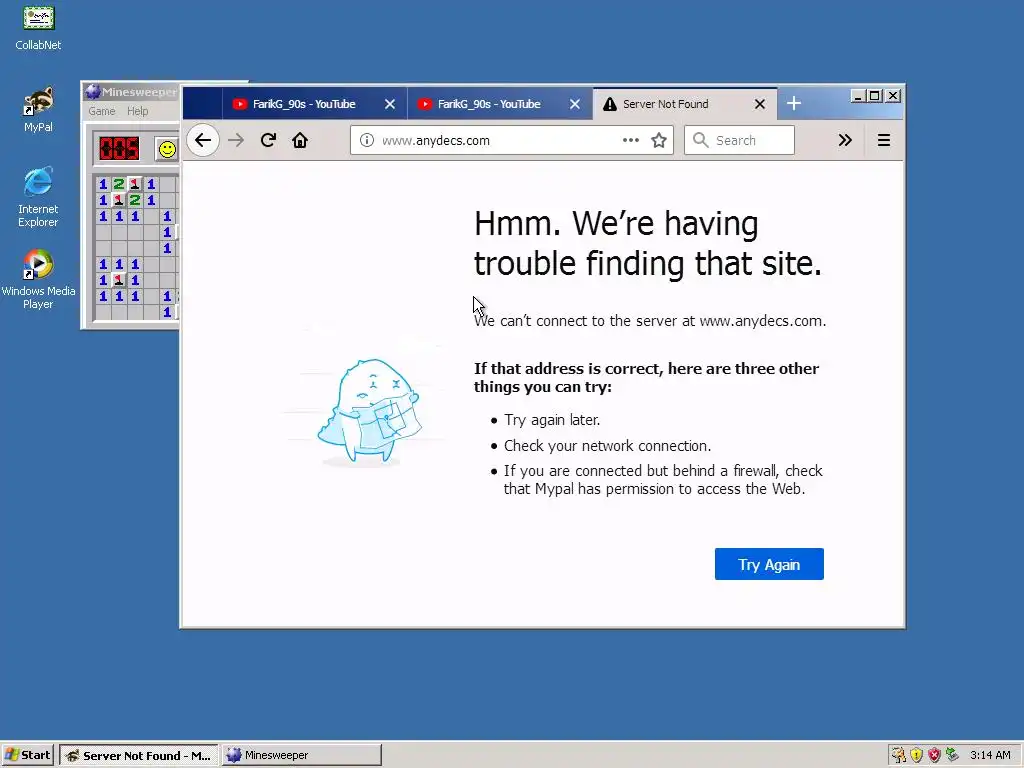Click Server Not Found taskbar button
Screen dimensions: 1024x768
(x=138, y=756)
